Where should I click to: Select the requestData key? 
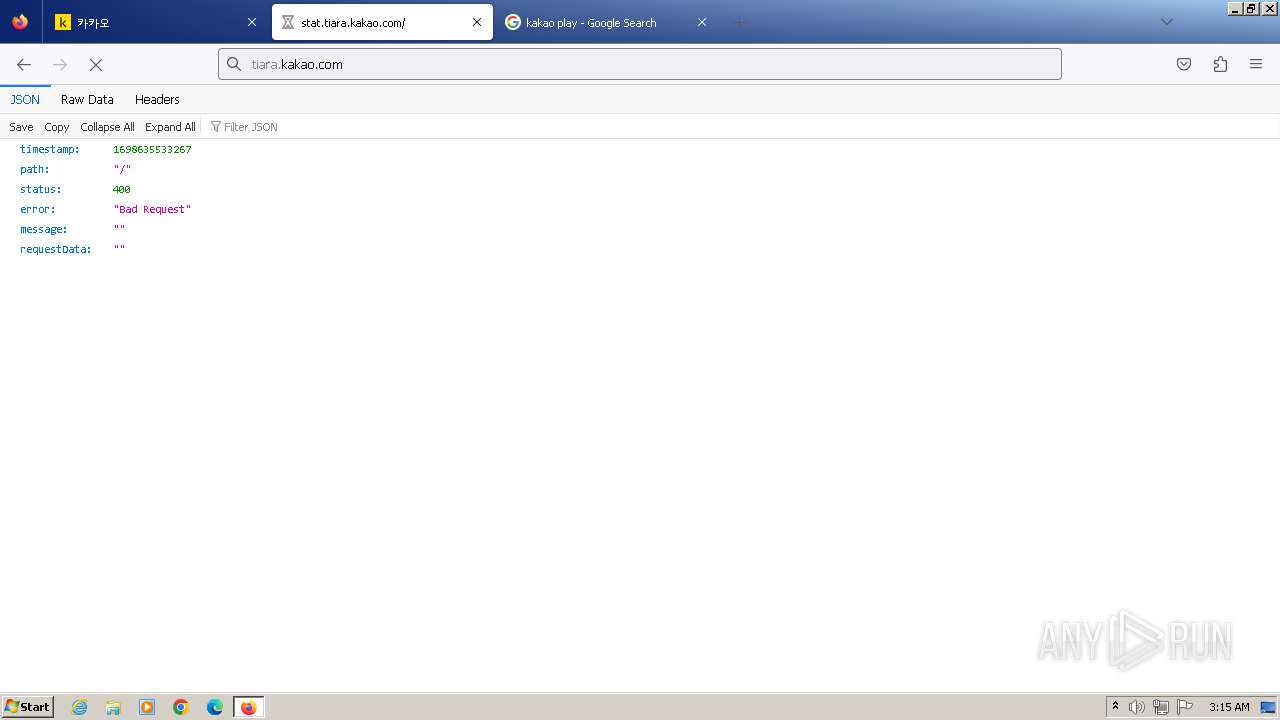pyautogui.click(x=56, y=249)
